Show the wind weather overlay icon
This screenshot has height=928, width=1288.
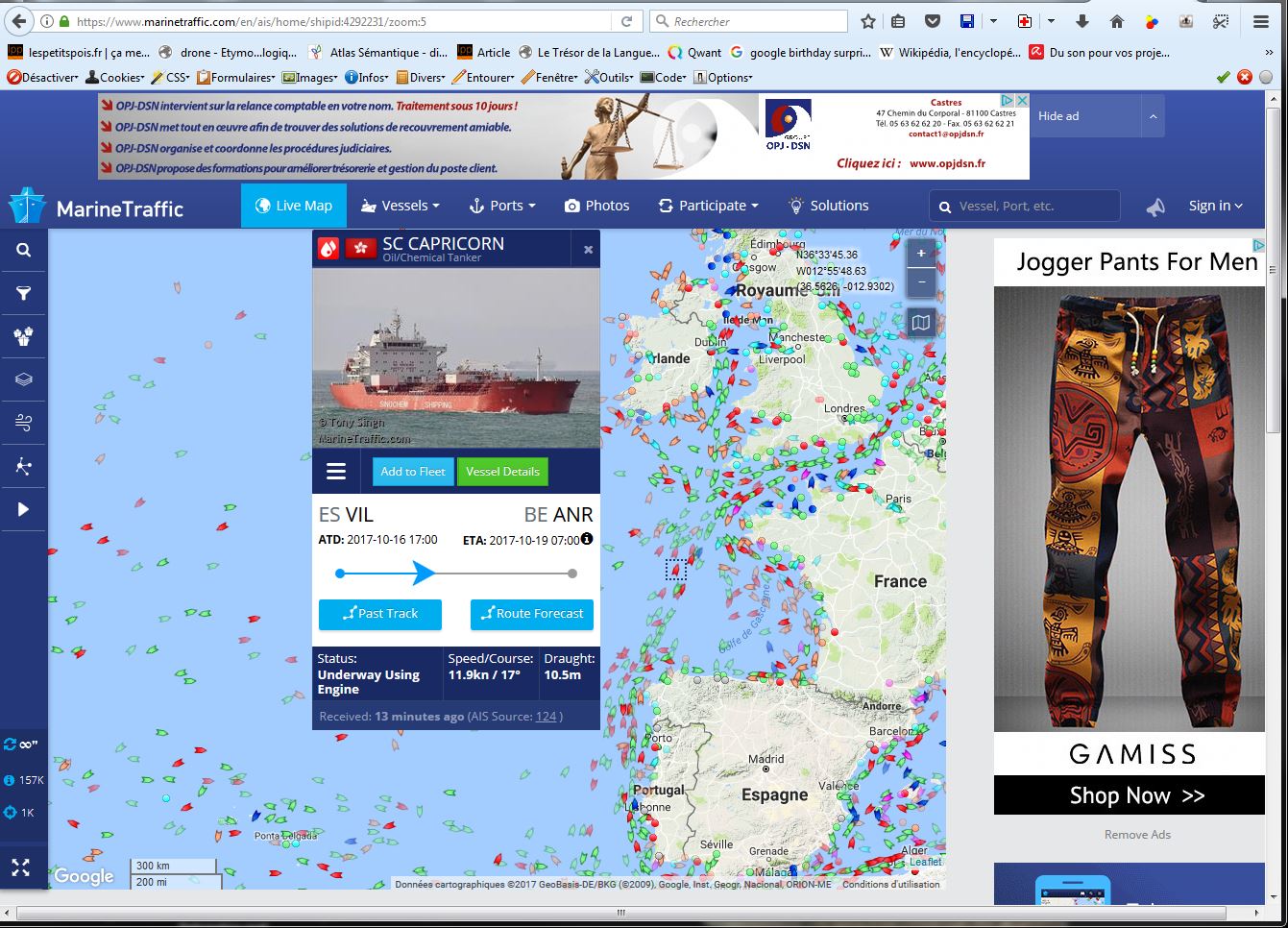click(x=24, y=423)
